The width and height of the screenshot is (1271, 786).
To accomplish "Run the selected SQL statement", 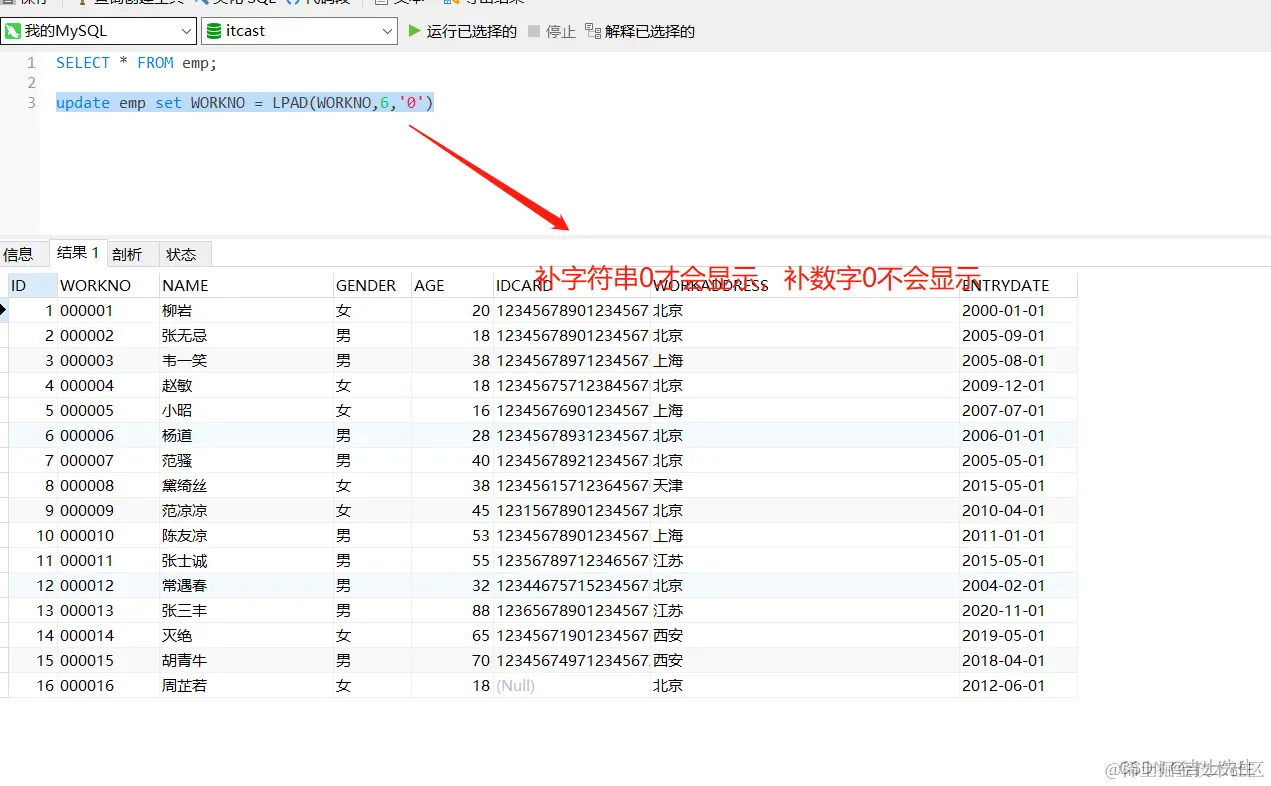I will [x=462, y=31].
